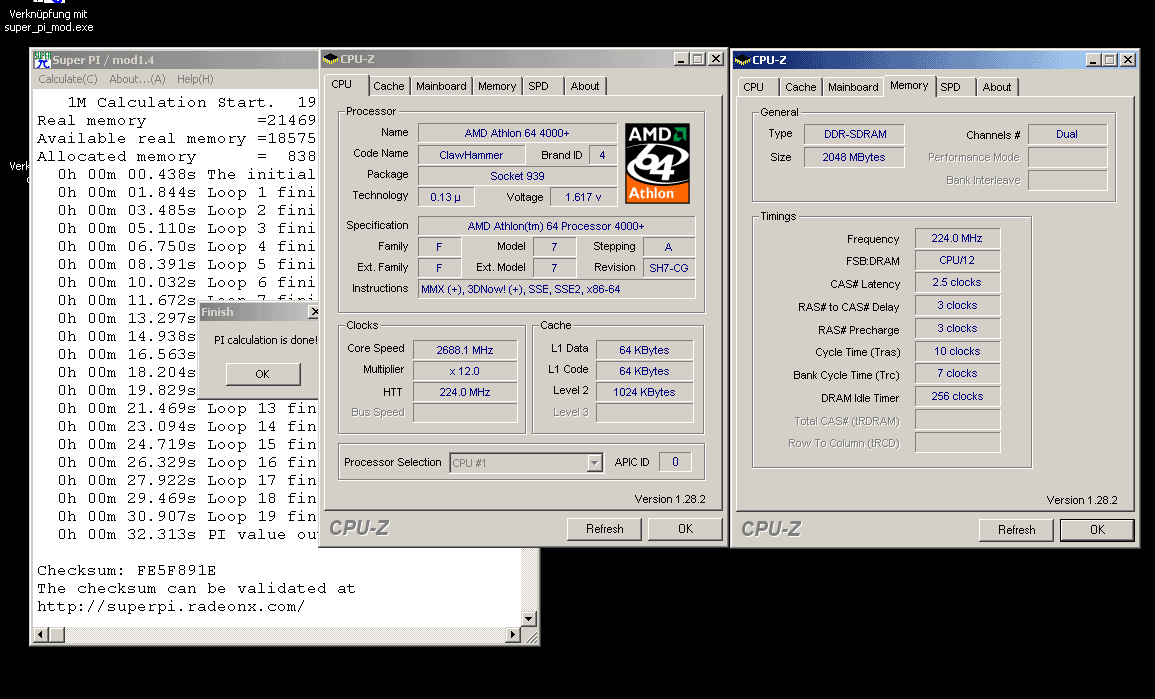Open Help(H) menu in Super PI
1155x699 pixels.
[195, 79]
